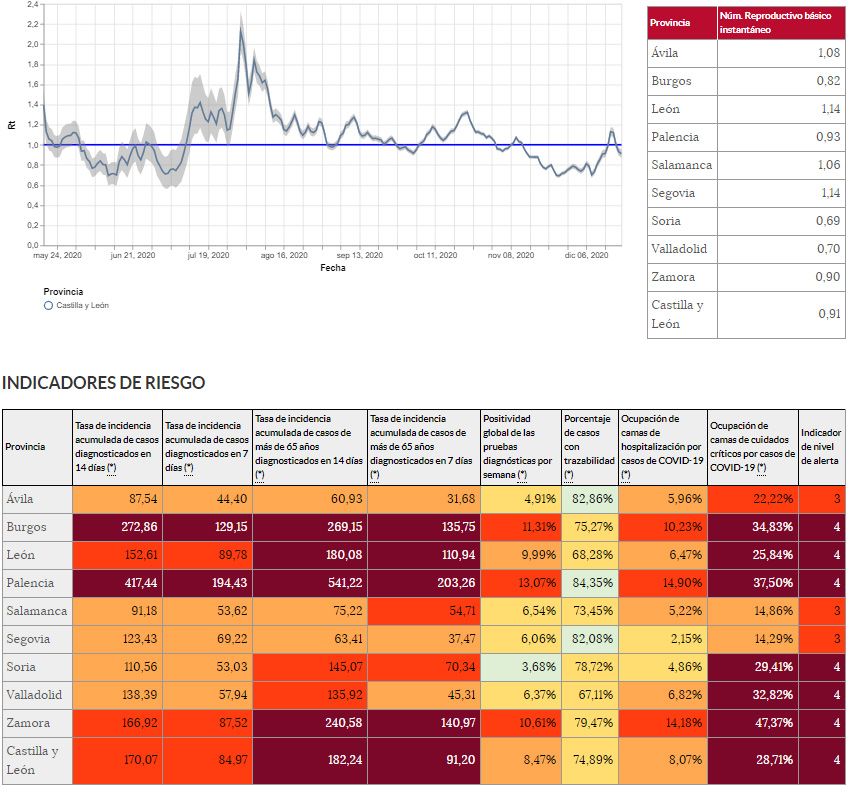Select Burgos's 272,86 incidence value

pos(116,526)
